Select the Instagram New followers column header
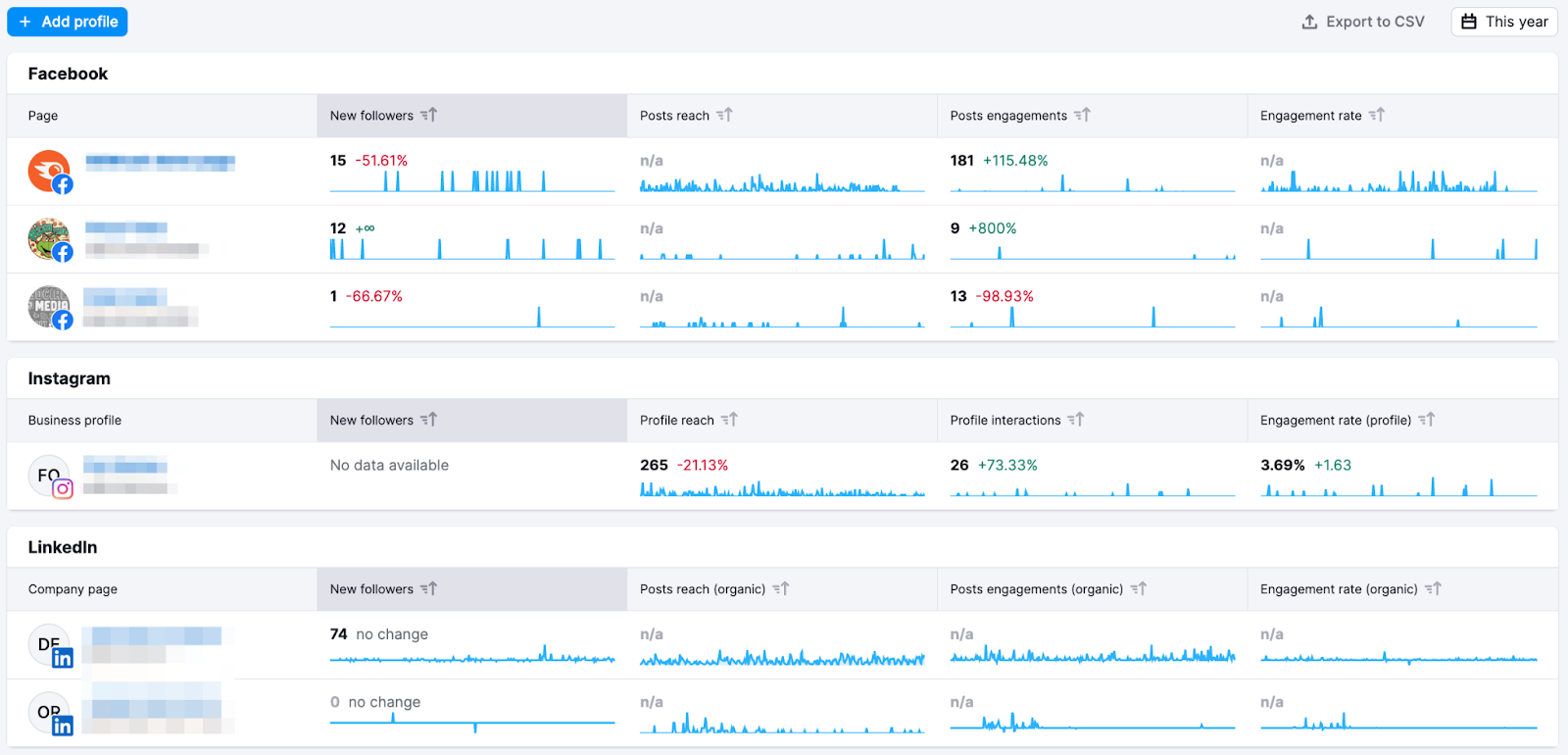 tap(372, 420)
